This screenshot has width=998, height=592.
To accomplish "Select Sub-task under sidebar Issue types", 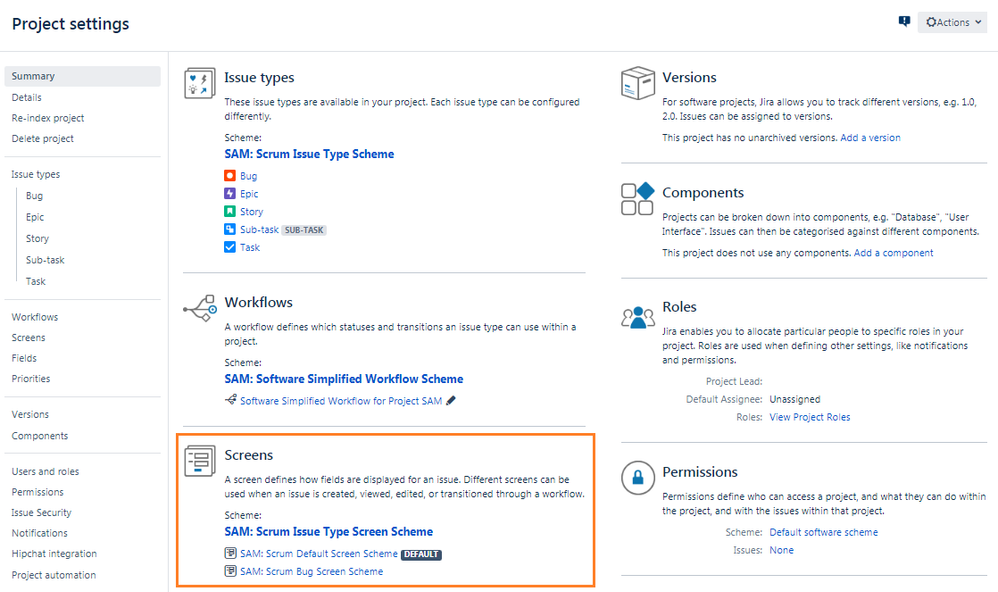I will (45, 260).
